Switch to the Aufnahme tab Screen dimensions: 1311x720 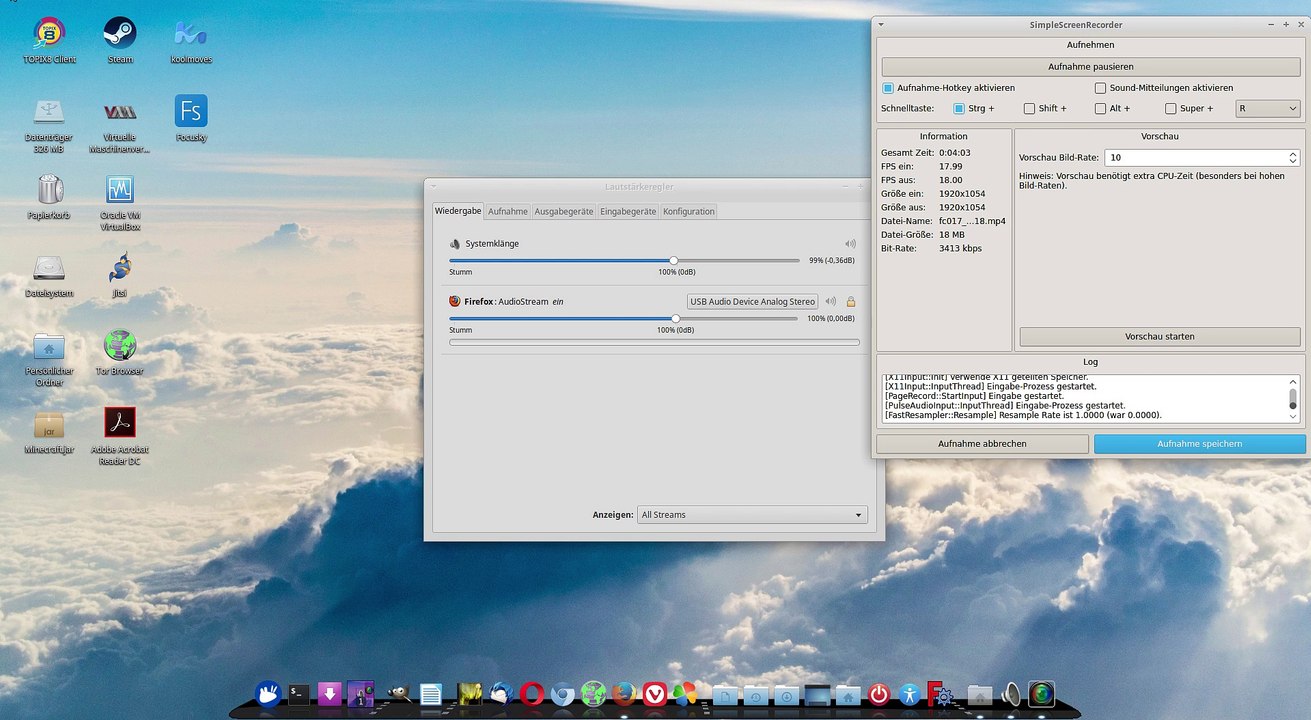point(508,211)
